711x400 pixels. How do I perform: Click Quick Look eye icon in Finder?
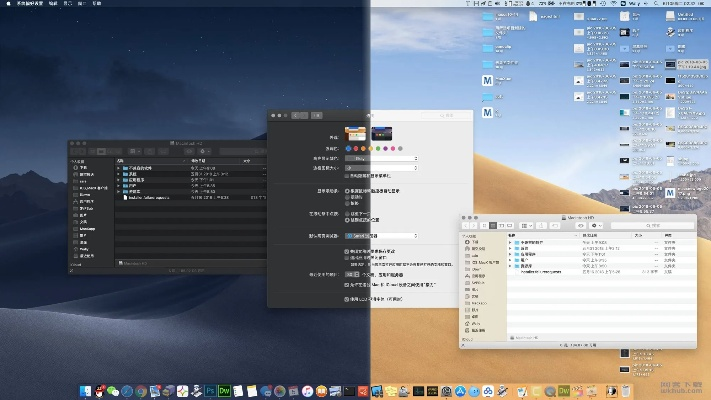579,227
